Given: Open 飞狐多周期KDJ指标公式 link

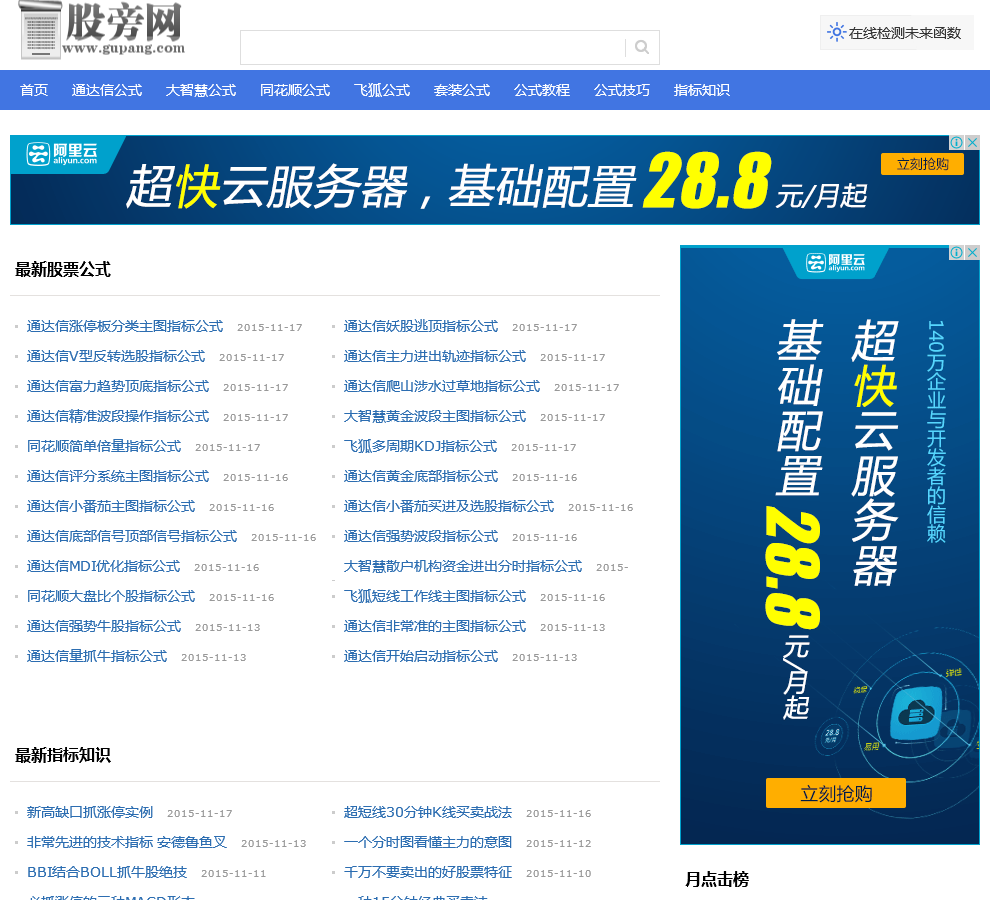Looking at the screenshot, I should coord(420,447).
